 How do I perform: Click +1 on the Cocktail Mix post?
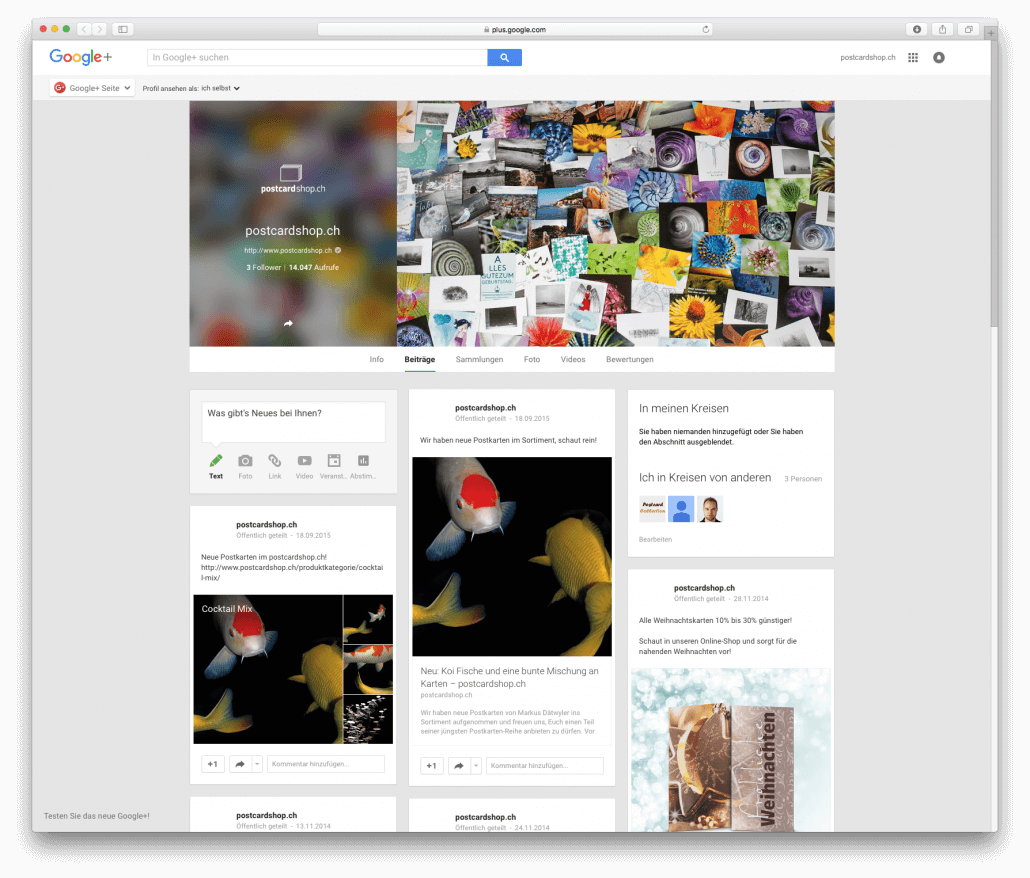213,764
